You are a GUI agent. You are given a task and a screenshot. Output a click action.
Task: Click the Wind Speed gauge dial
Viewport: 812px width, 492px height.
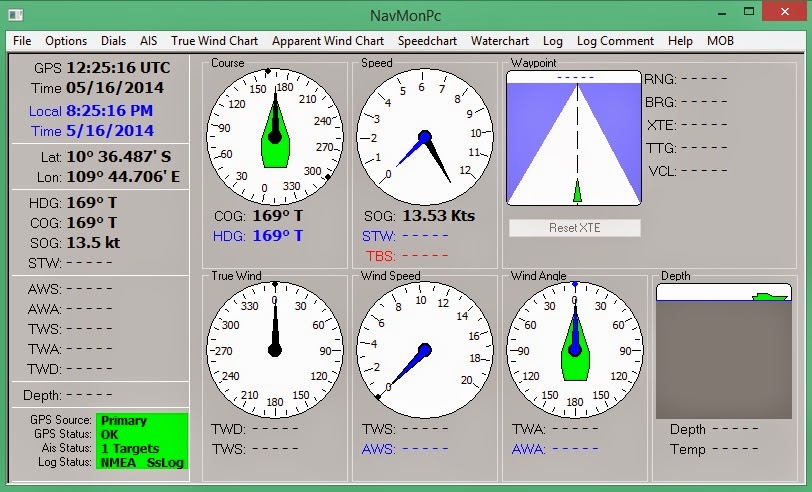(x=425, y=350)
